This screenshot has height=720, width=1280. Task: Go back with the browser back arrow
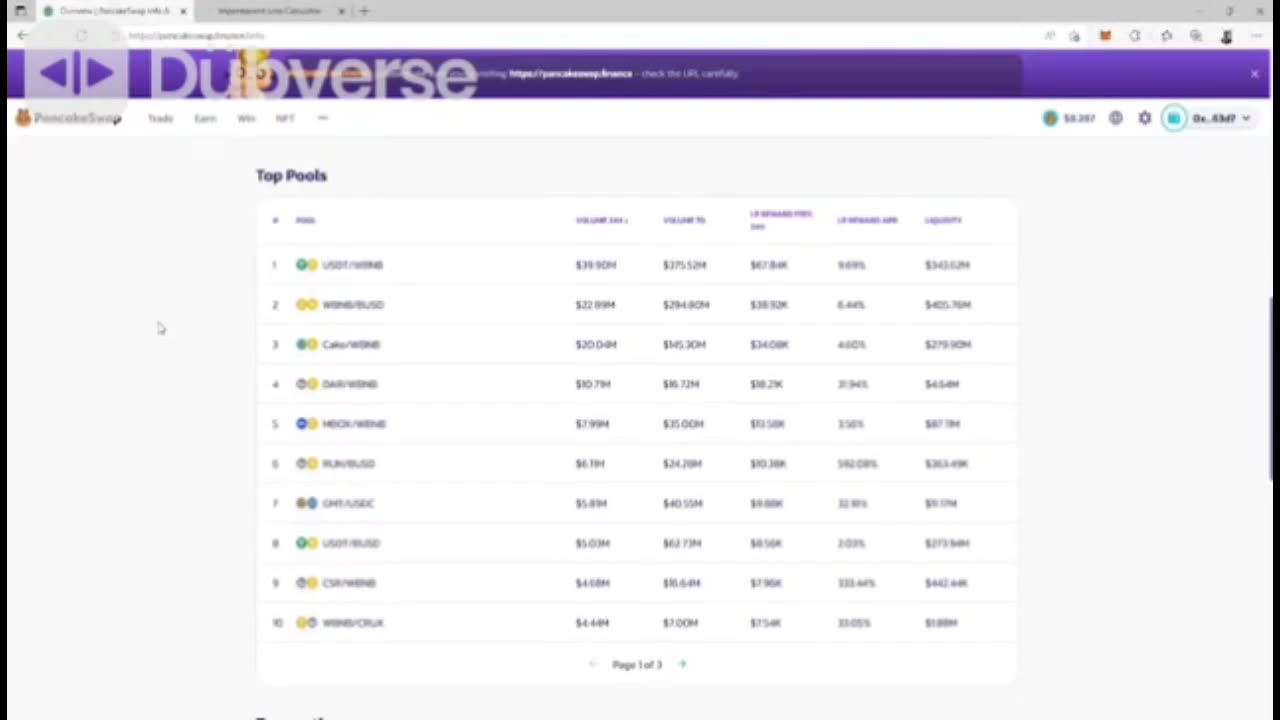(x=22, y=36)
